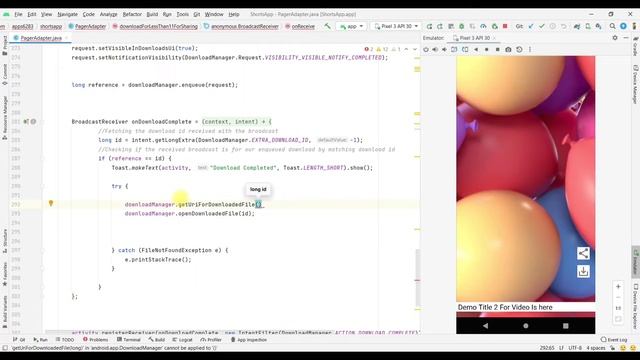The width and height of the screenshot is (640, 360).
Task: Click the yellow lightbulb intention icon
Action: (x=51, y=203)
